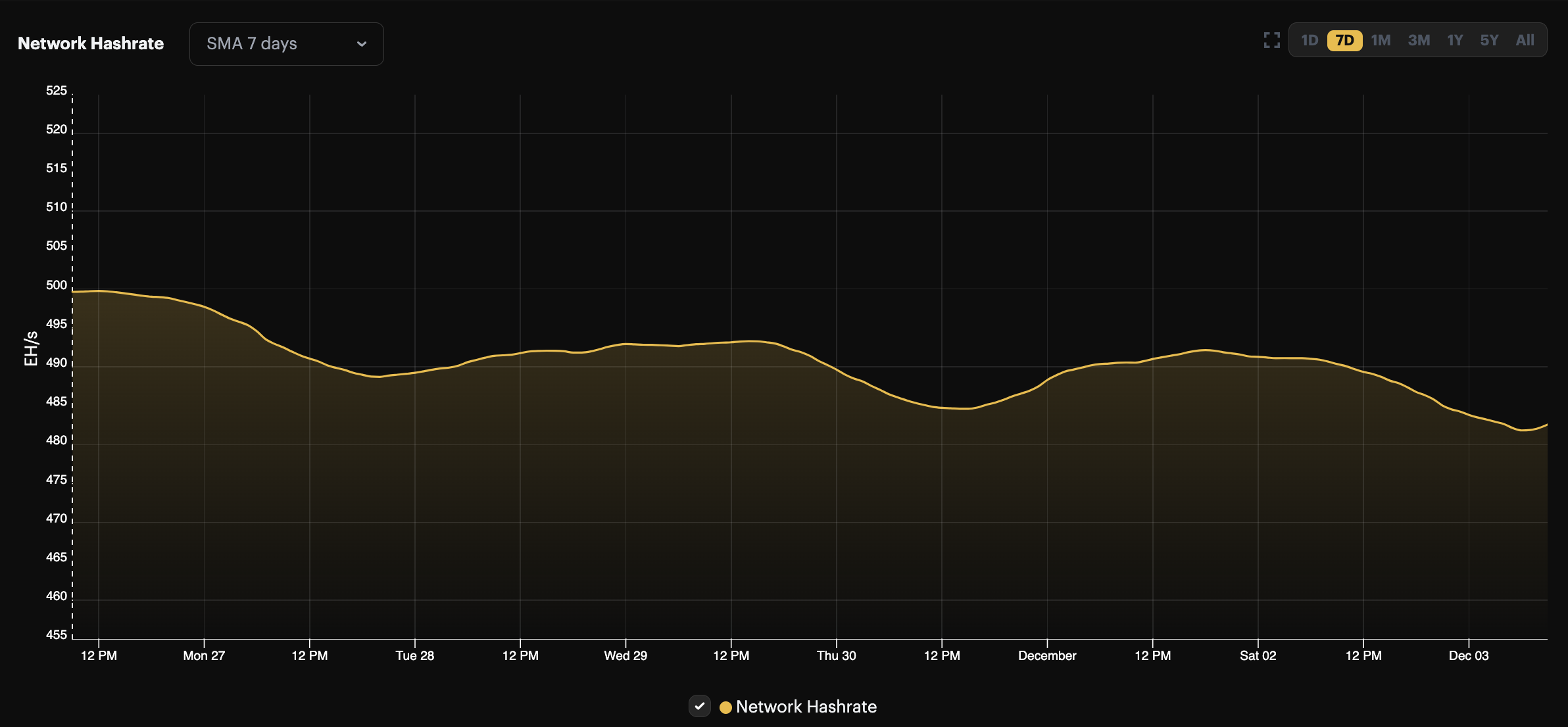This screenshot has height=727, width=1568.
Task: Click the highlighted 7D range button
Action: click(1345, 40)
